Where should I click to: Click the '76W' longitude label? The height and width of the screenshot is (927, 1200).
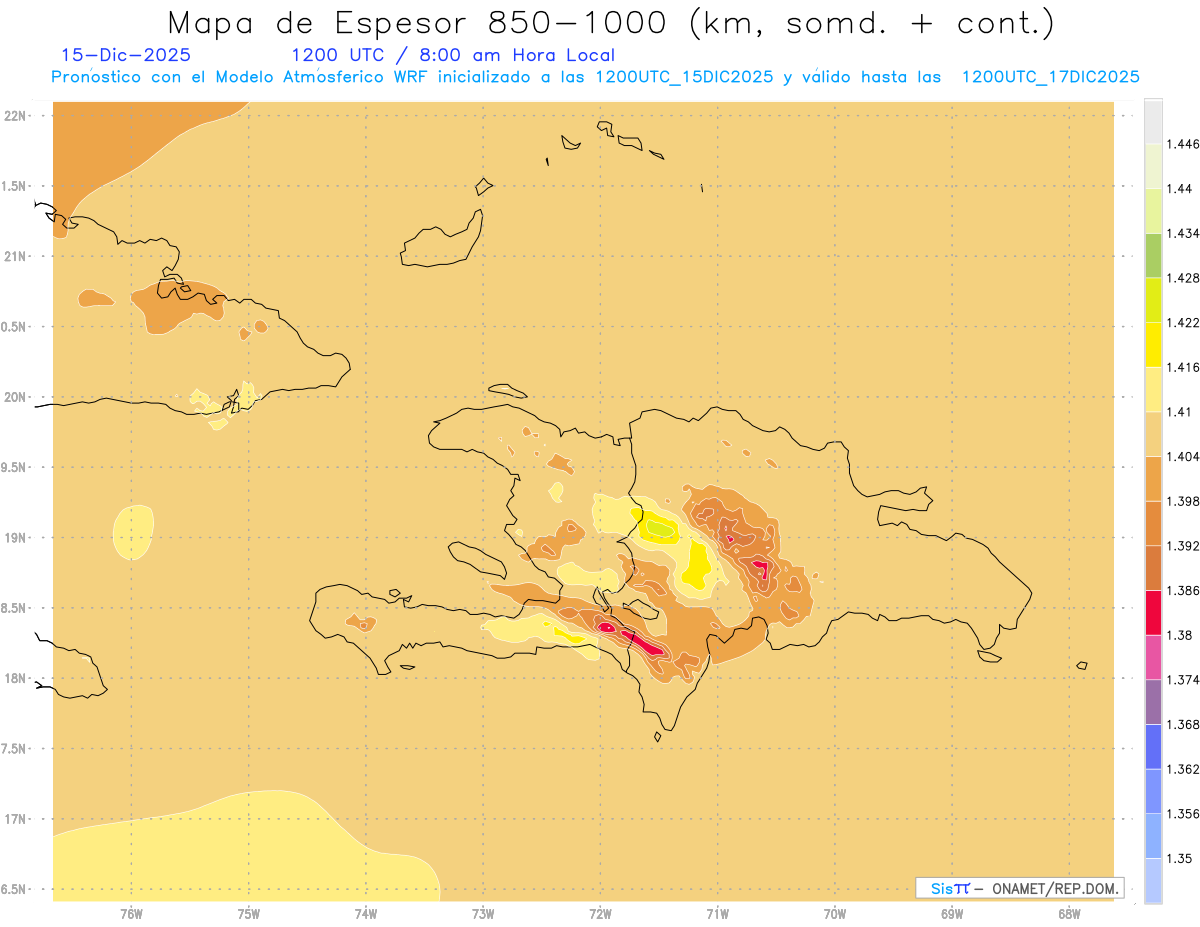131,914
